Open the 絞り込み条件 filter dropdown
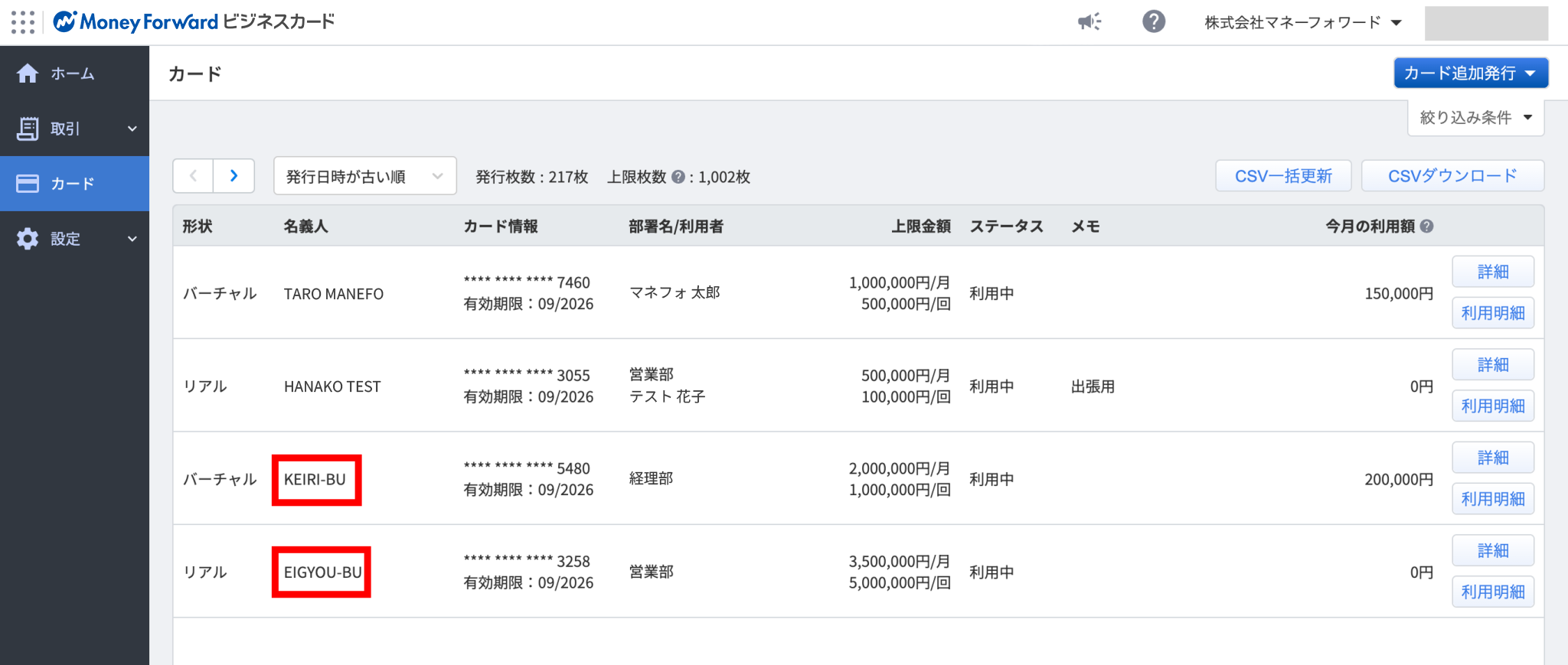The height and width of the screenshot is (665, 1568). pos(1475,118)
